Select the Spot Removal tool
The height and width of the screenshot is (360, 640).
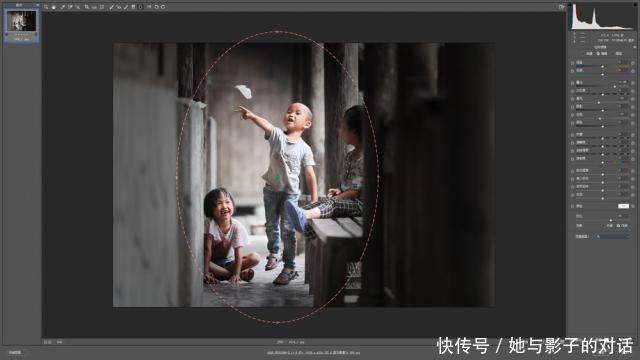click(x=111, y=7)
